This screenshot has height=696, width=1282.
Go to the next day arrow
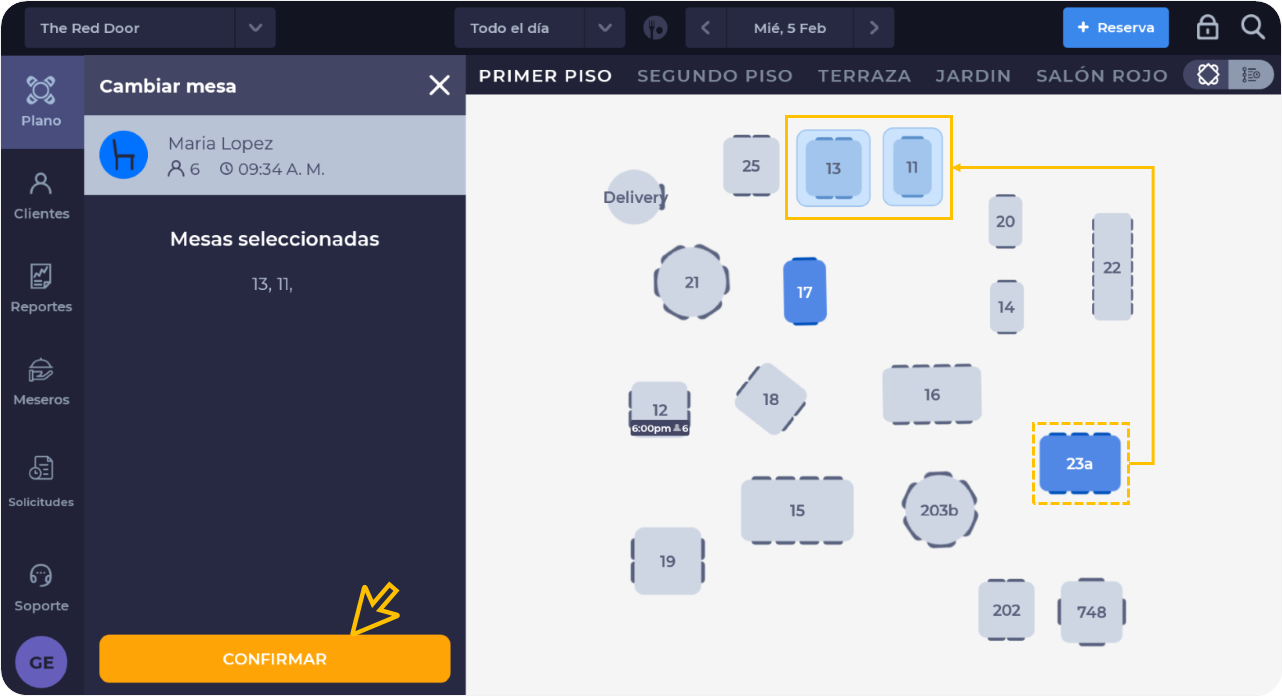[x=874, y=28]
